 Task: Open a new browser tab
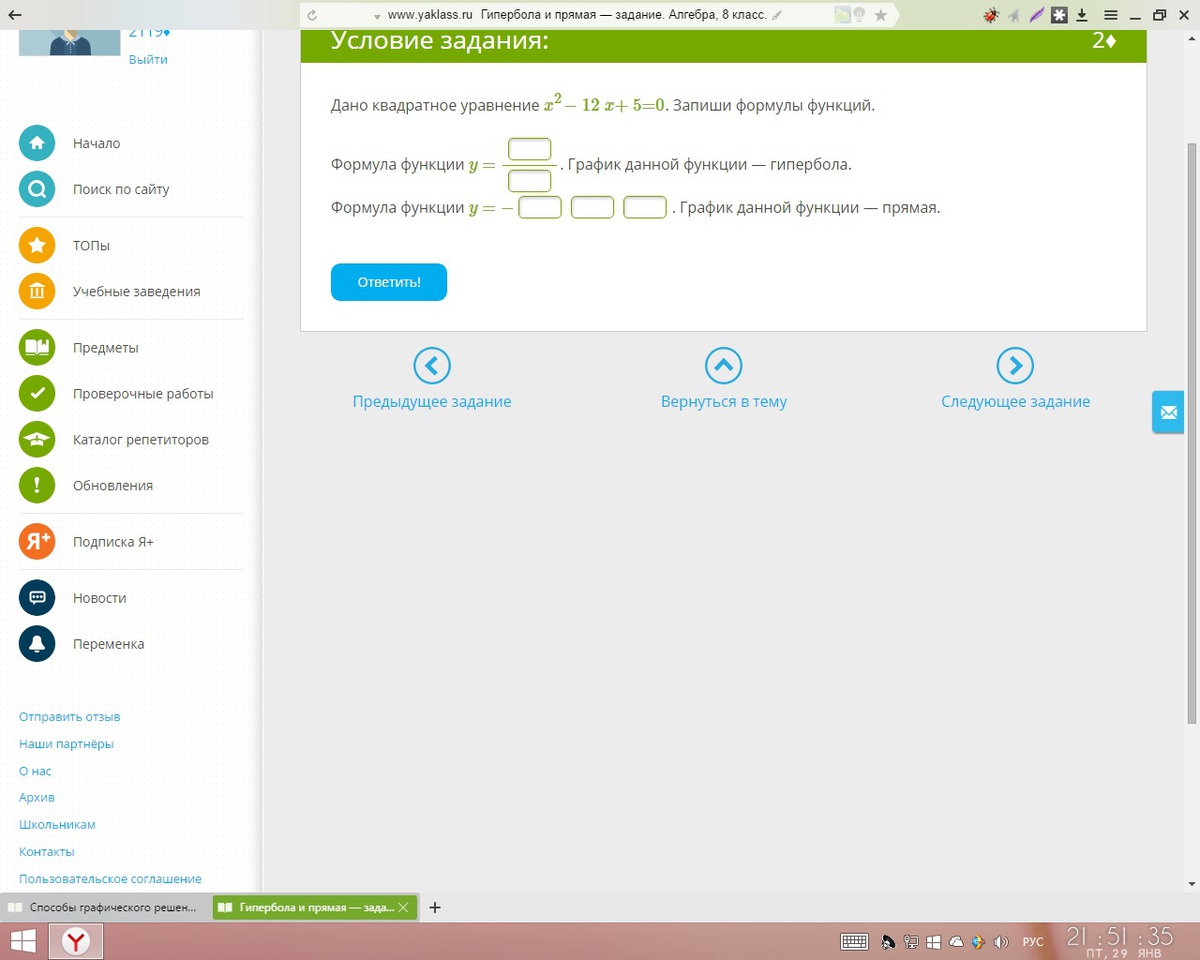pos(435,908)
